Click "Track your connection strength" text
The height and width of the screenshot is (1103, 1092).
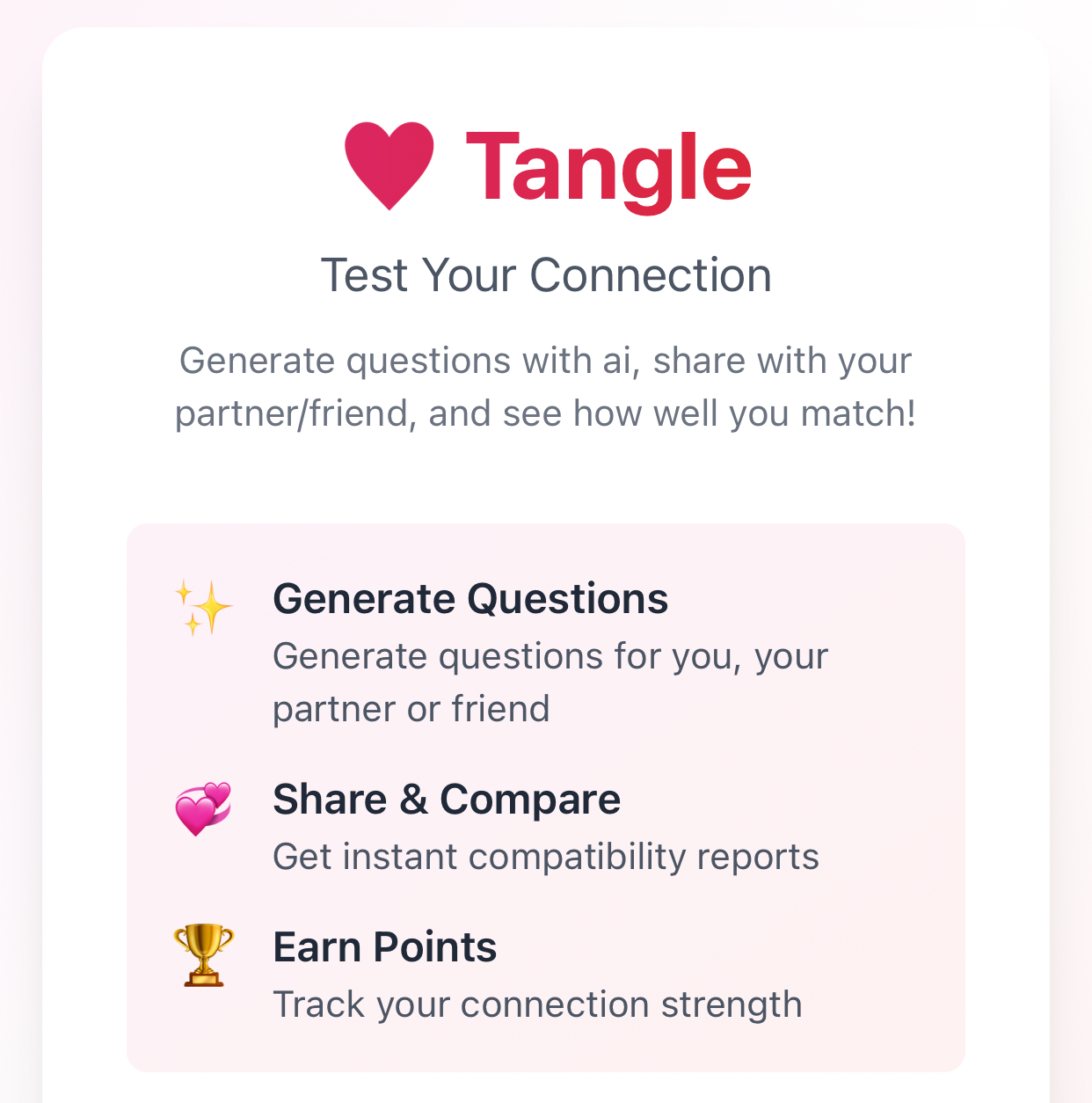[x=537, y=1004]
